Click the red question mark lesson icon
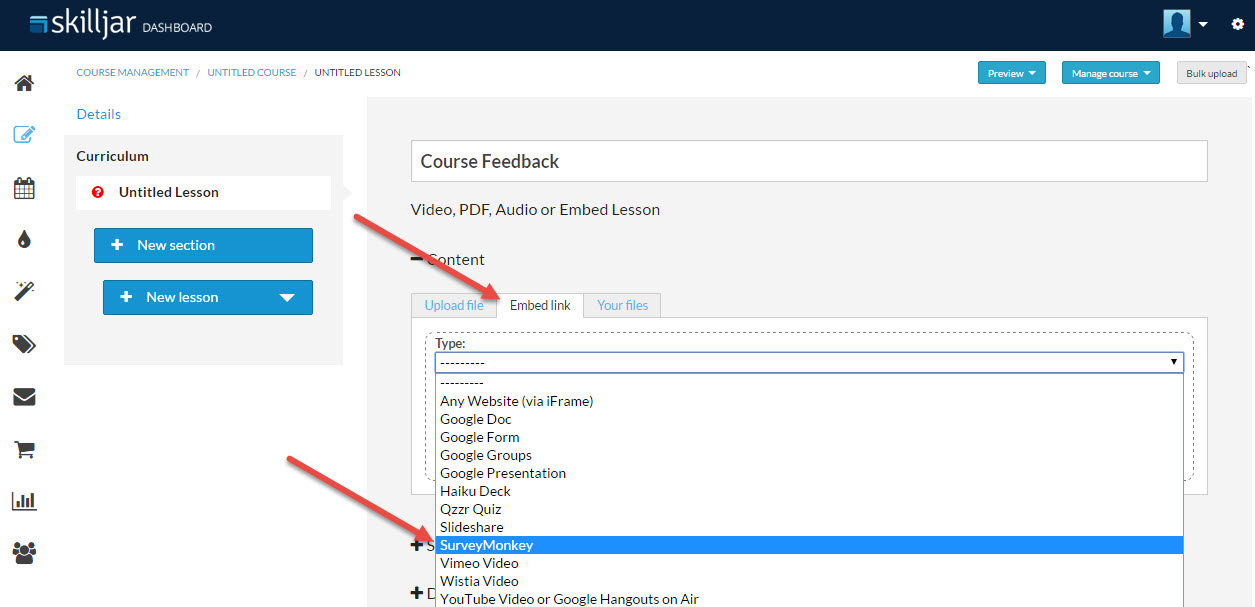Screen dimensions: 1255x607 tap(98, 192)
